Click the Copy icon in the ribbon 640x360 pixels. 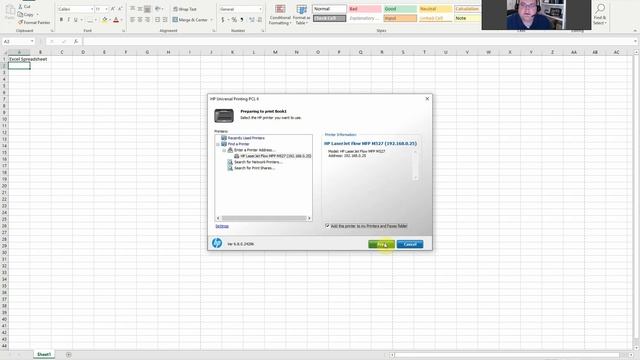coord(20,14)
